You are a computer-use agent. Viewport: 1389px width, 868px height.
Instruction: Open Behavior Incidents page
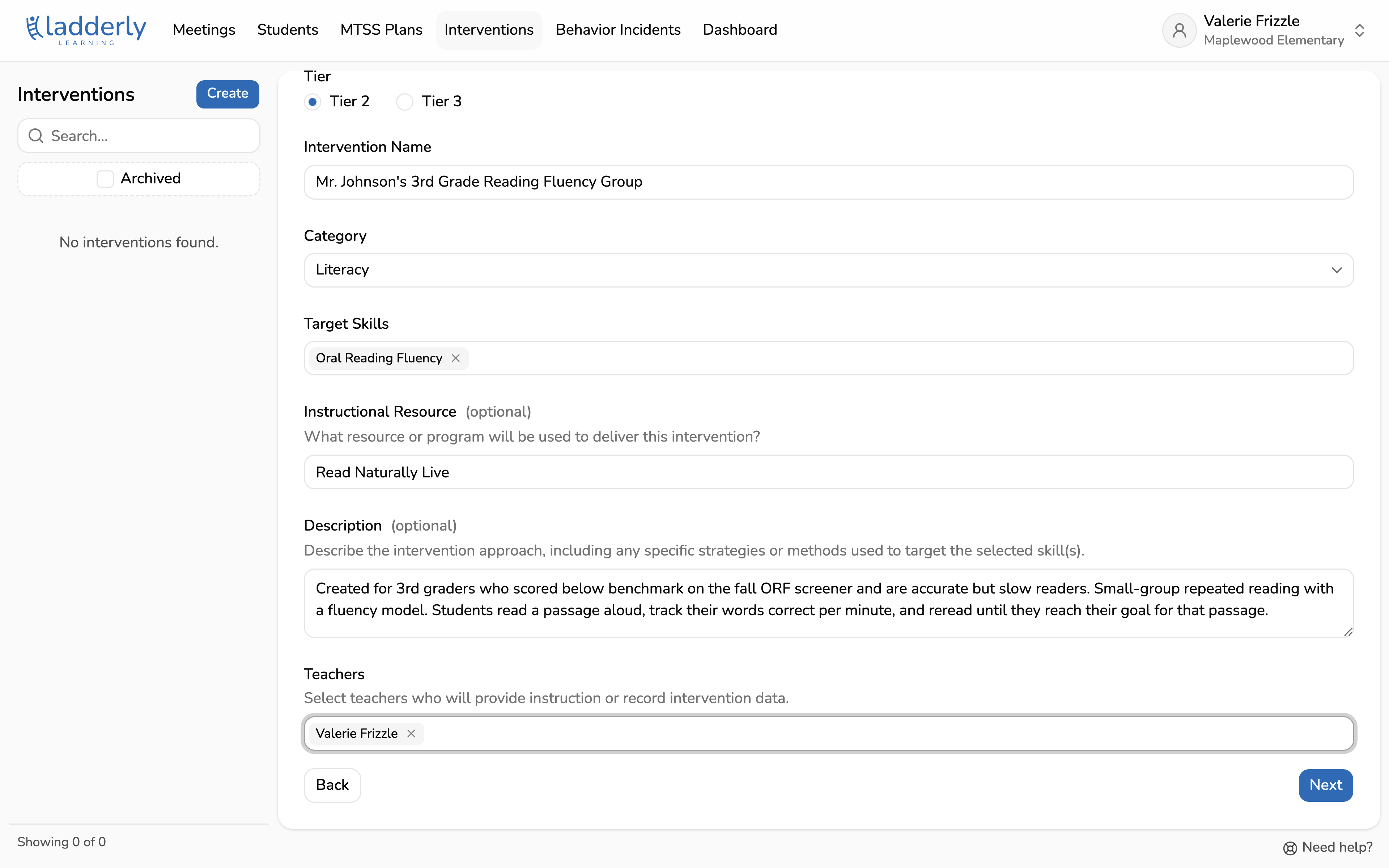[x=618, y=30]
